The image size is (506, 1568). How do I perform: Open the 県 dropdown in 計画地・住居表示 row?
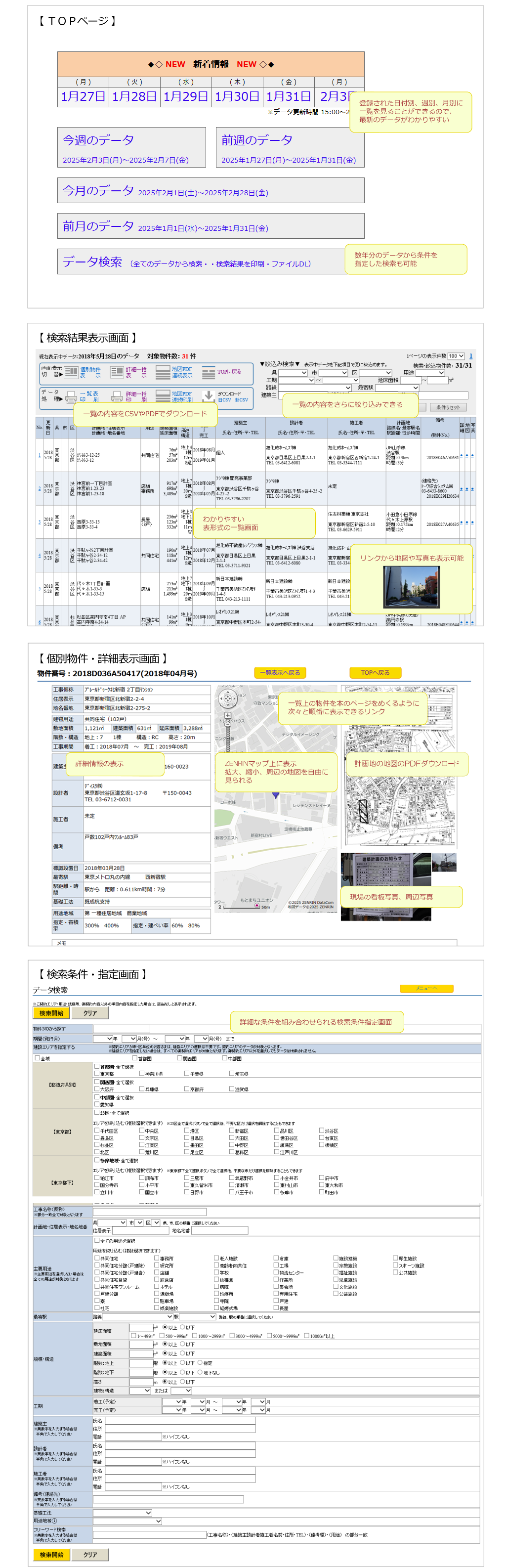[x=112, y=1222]
